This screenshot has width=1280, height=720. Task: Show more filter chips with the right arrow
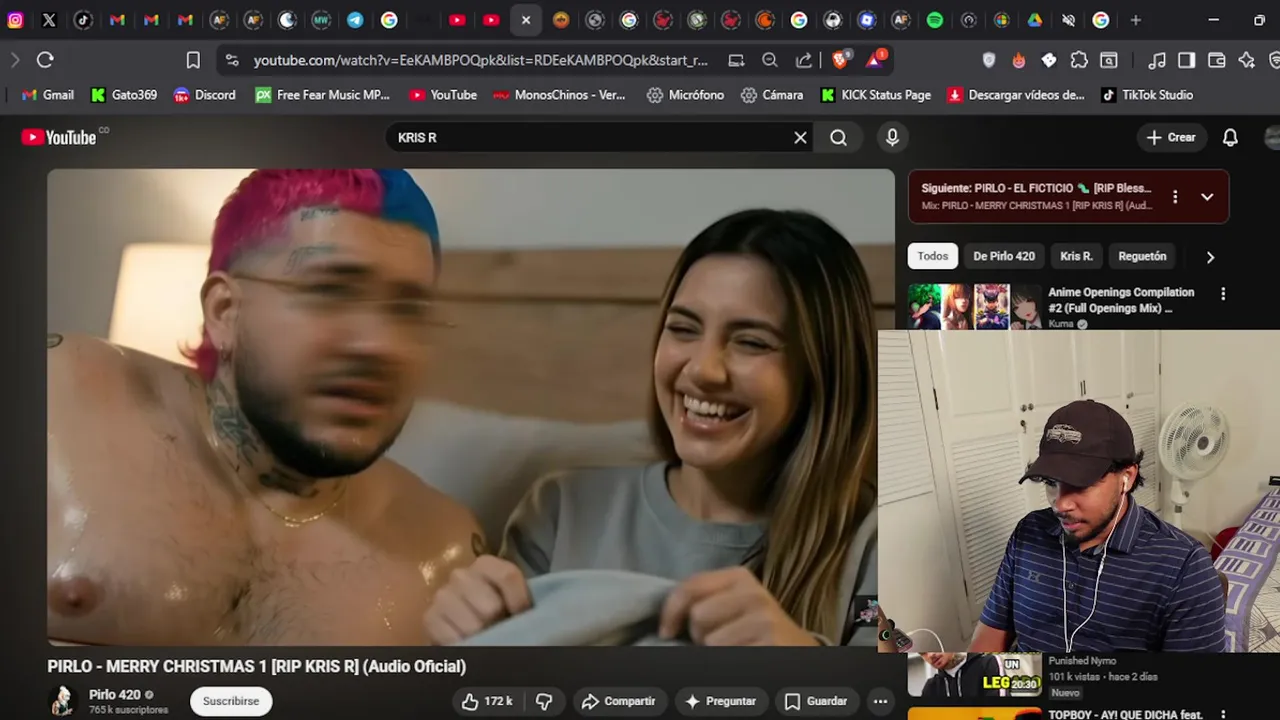(x=1210, y=257)
